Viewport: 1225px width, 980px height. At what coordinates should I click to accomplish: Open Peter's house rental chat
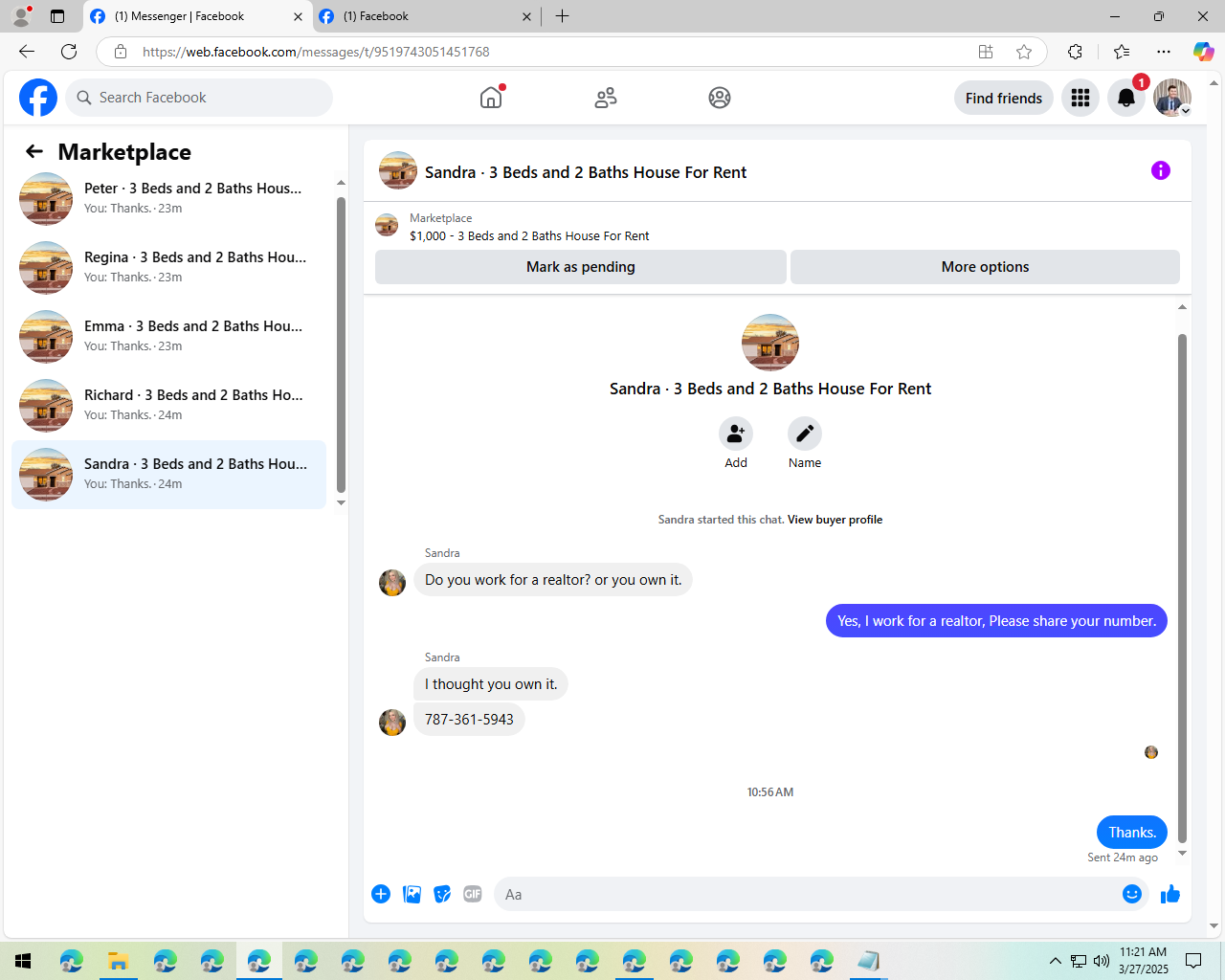point(169,199)
